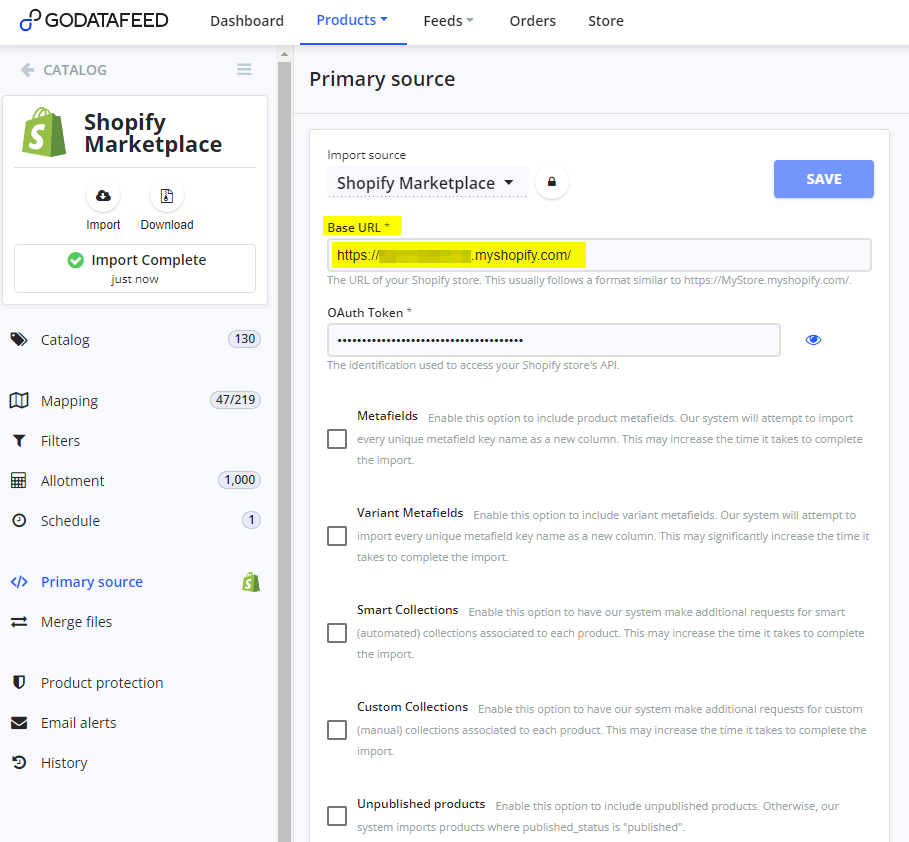Click the CATALOG header text
The width and height of the screenshot is (909, 842).
pos(75,70)
